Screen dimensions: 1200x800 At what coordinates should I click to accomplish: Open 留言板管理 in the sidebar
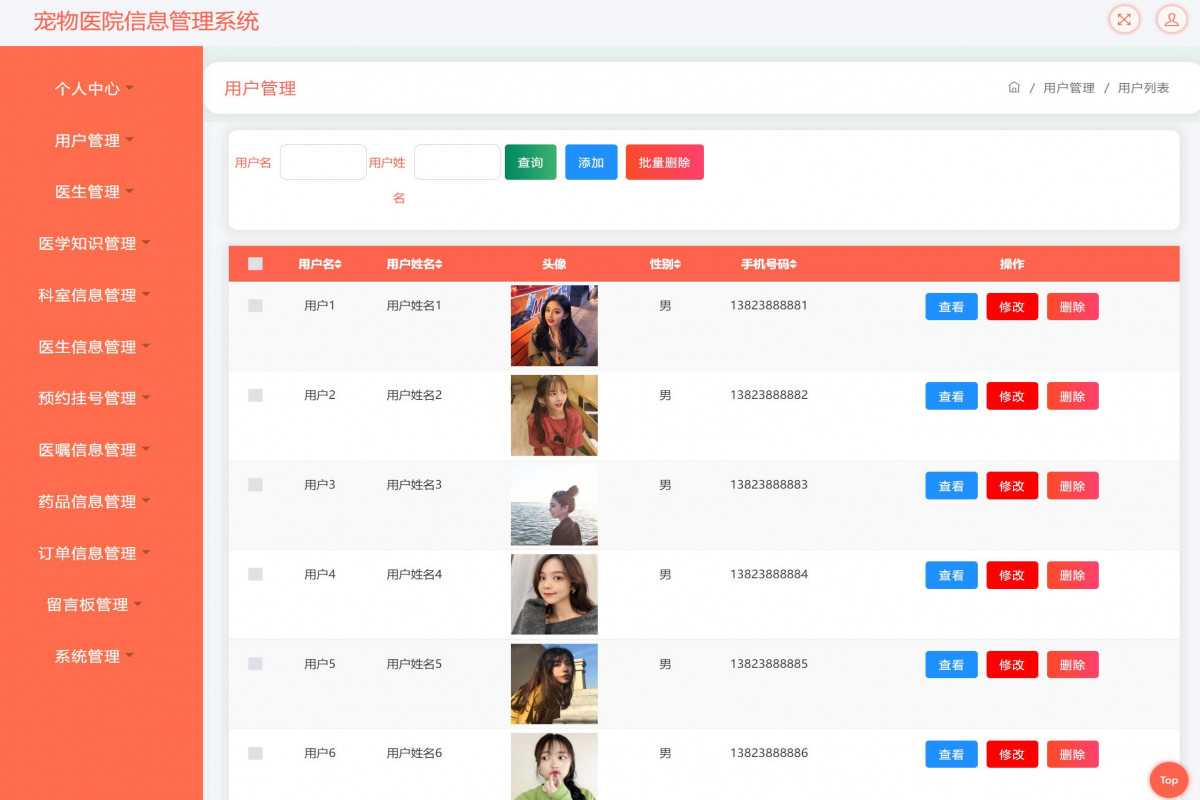[x=93, y=605]
